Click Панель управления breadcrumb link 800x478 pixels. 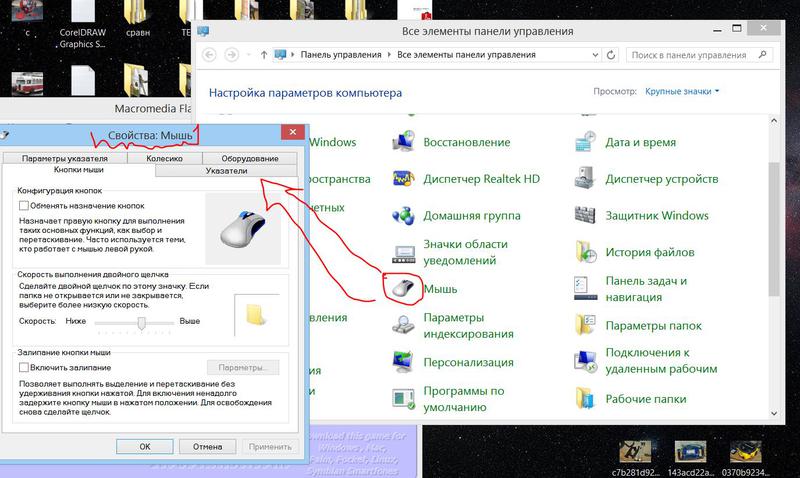pyautogui.click(x=341, y=55)
